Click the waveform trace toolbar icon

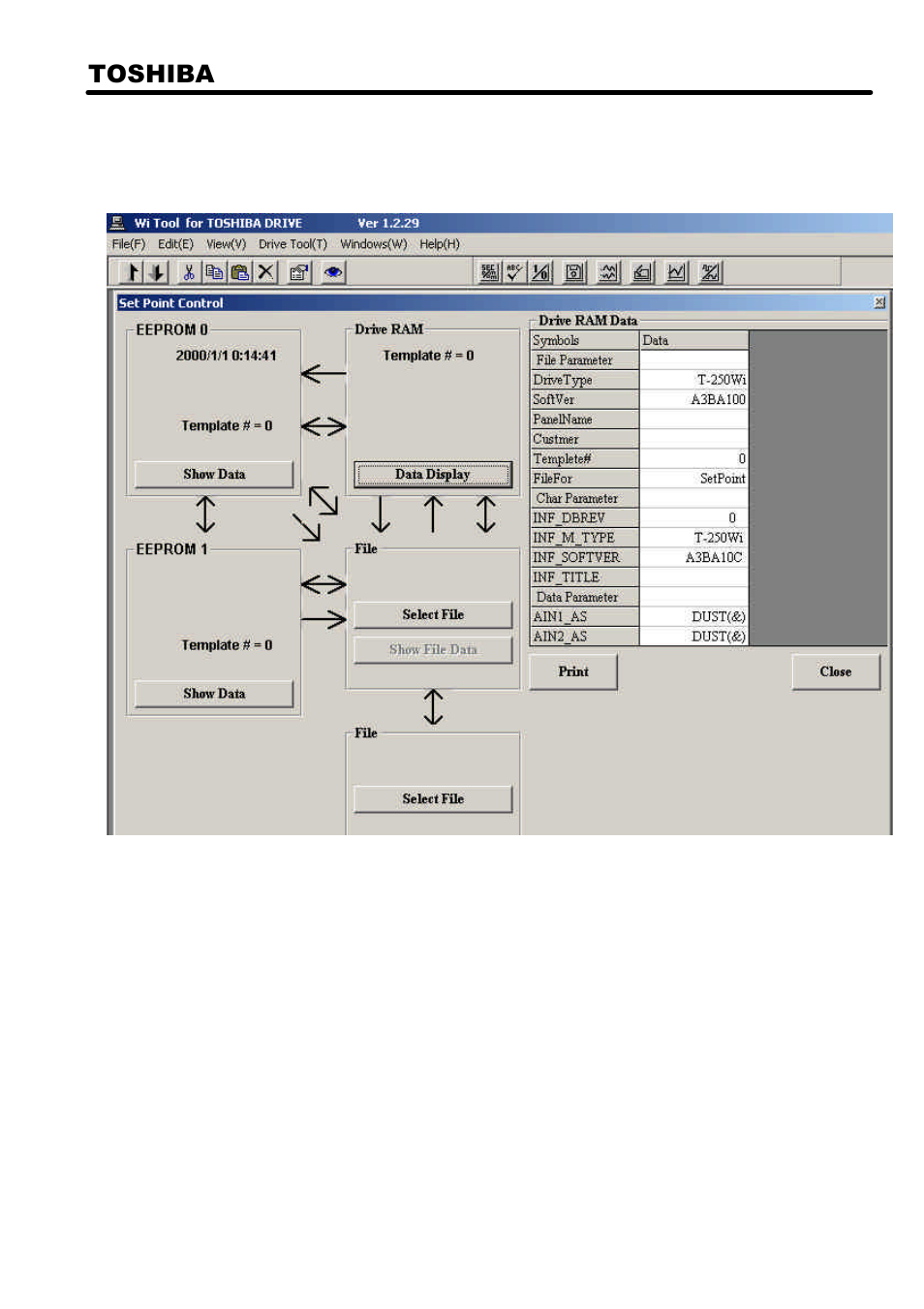point(608,272)
